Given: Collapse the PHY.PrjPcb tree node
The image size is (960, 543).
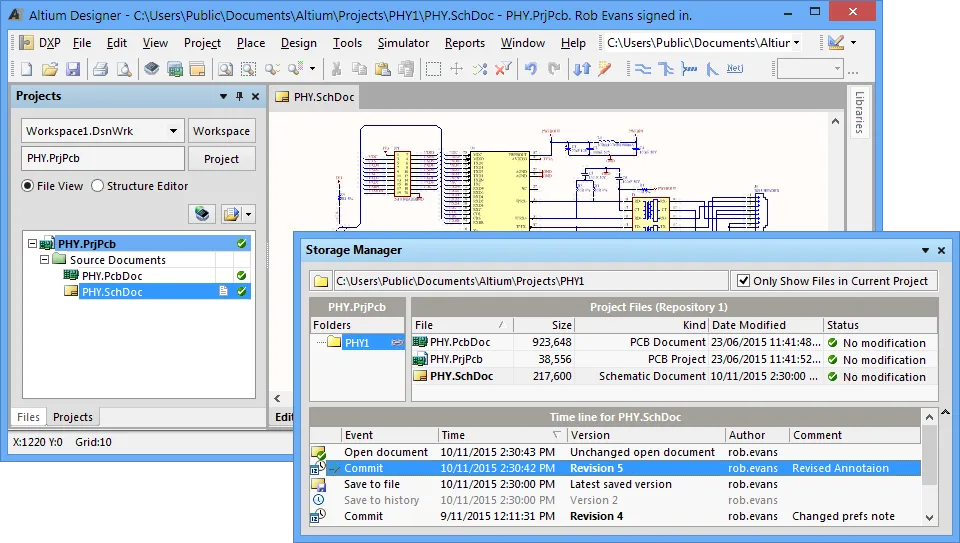Looking at the screenshot, I should pyautogui.click(x=32, y=244).
